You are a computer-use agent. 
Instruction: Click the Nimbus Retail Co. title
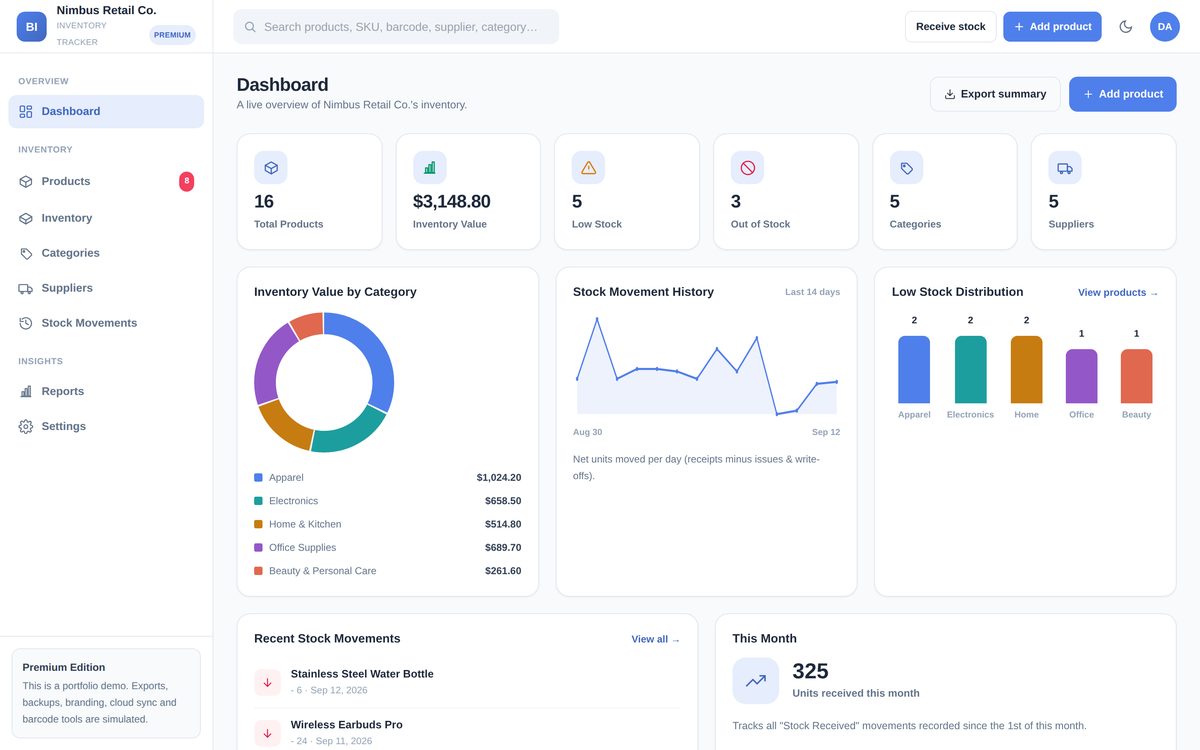106,10
